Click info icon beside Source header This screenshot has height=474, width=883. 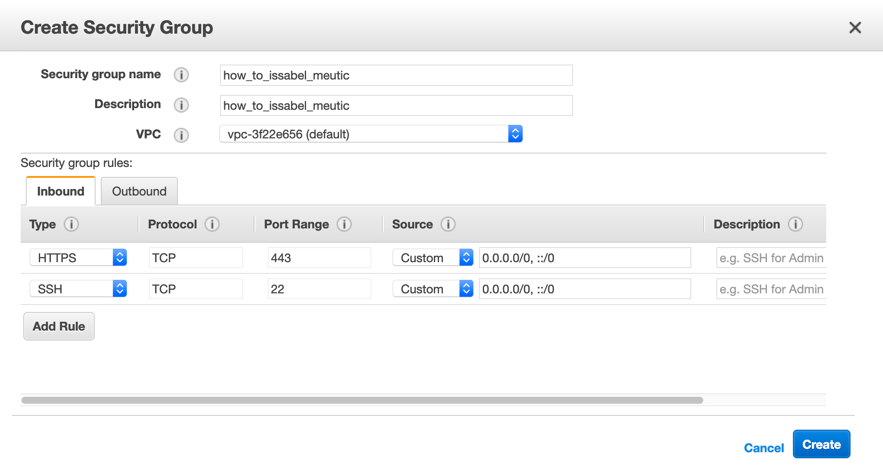[448, 225]
